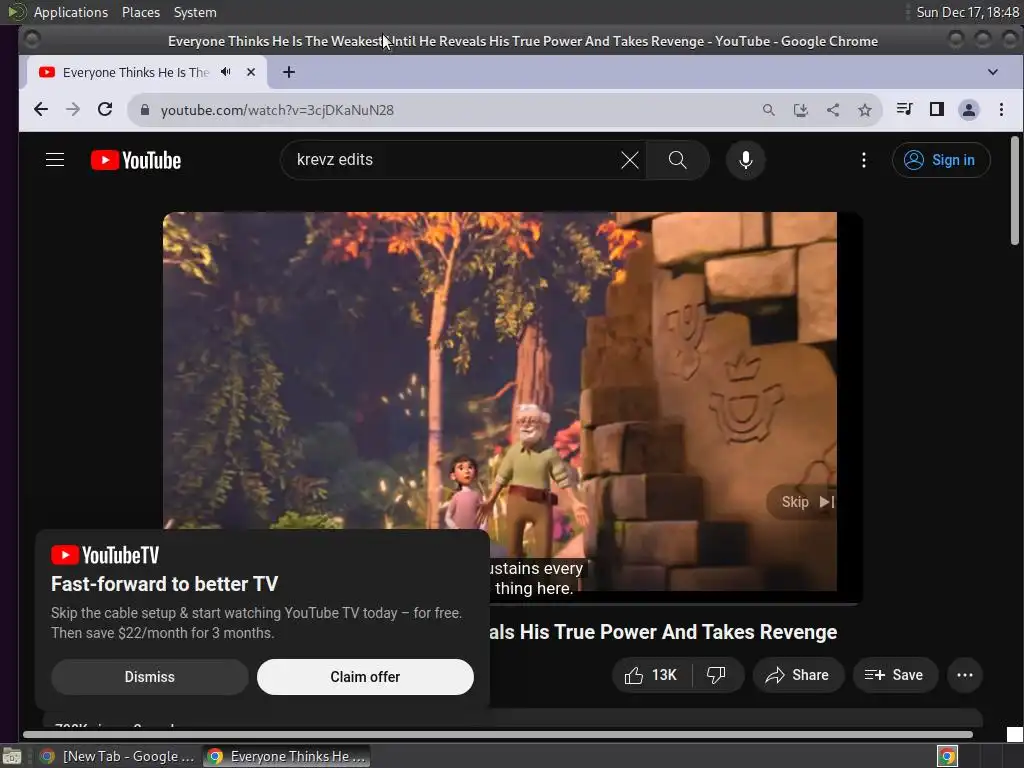The height and width of the screenshot is (768, 1024).
Task: Open the Chrome profile avatar menu
Action: coord(968,110)
